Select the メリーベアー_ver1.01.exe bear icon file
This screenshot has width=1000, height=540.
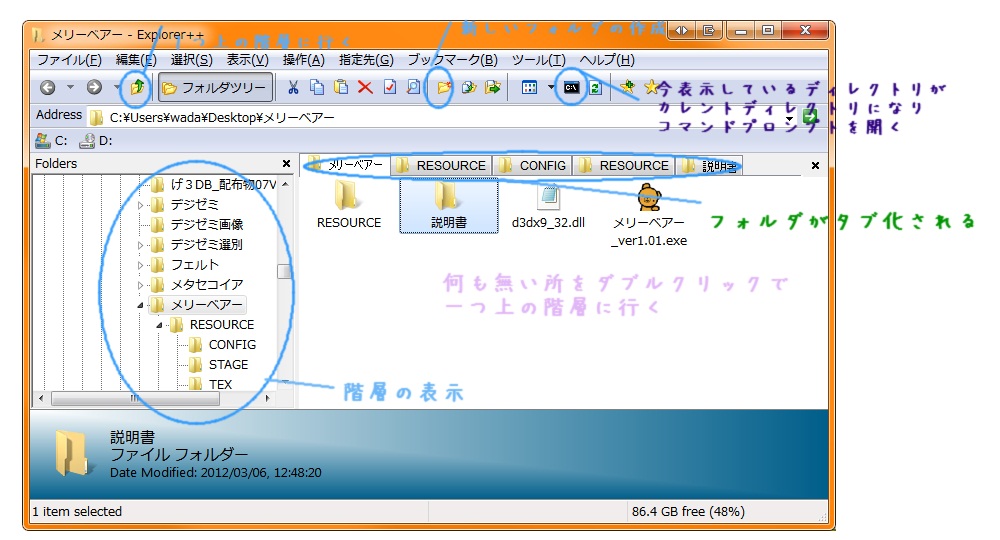tap(649, 214)
